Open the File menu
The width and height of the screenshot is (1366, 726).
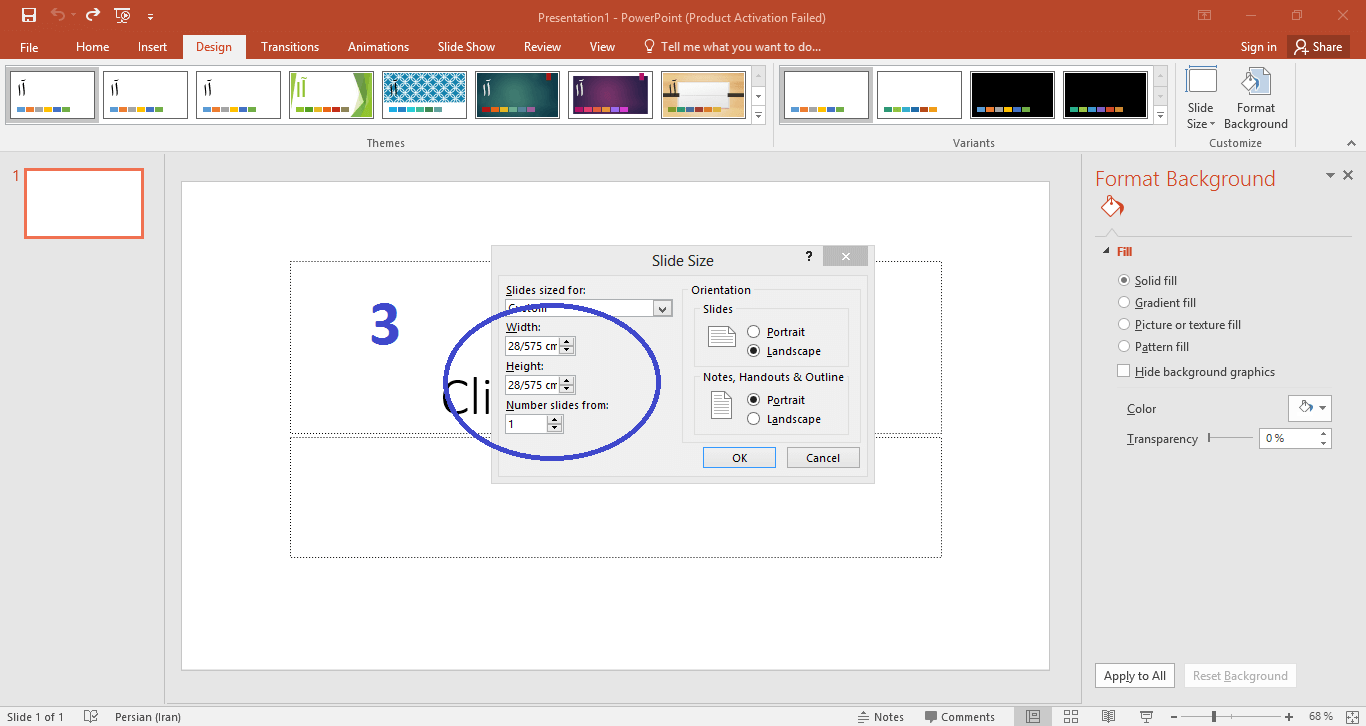(29, 47)
